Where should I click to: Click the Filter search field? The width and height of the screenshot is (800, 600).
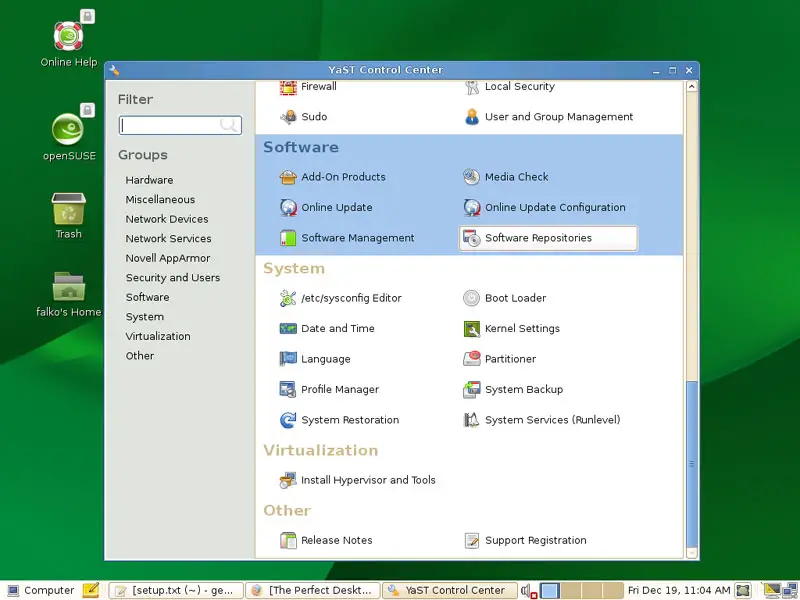coord(180,125)
